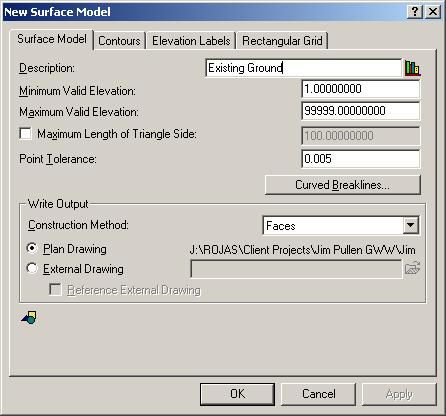Toggle Reference External Drawing checkbox
Screen dimensions: 446x416
point(55,289)
